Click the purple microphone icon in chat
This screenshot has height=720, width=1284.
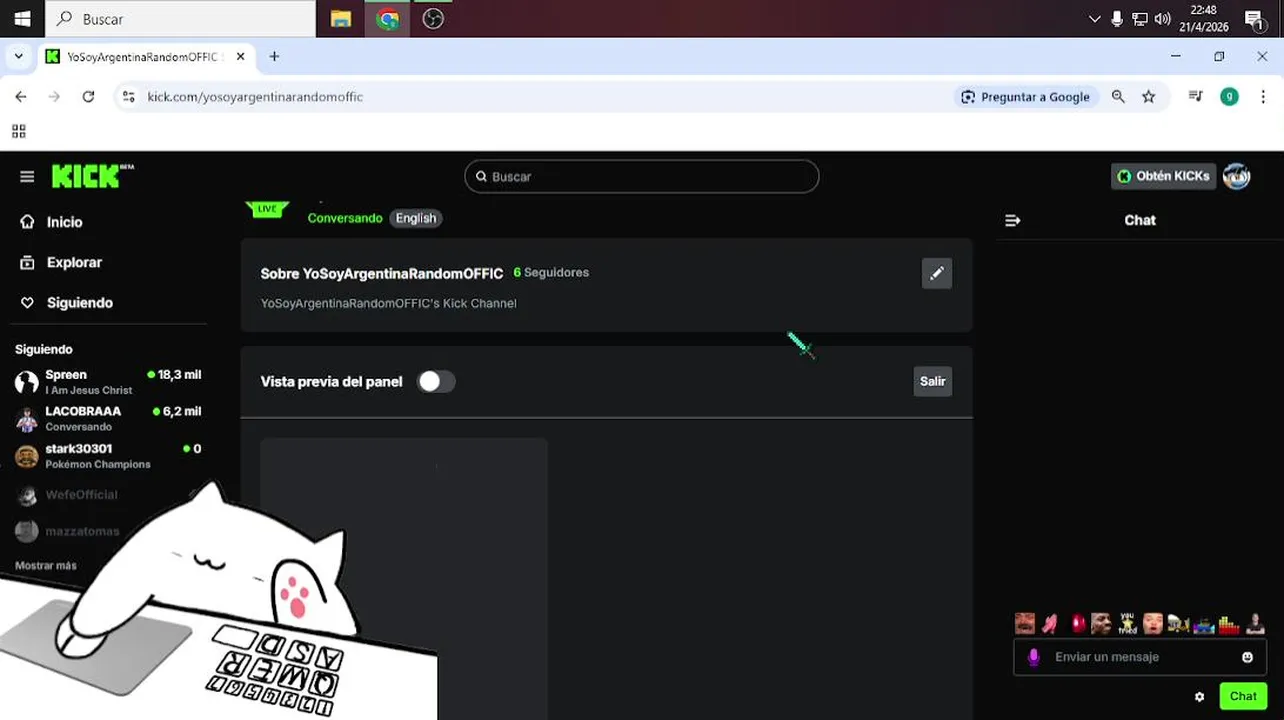[x=1034, y=657]
